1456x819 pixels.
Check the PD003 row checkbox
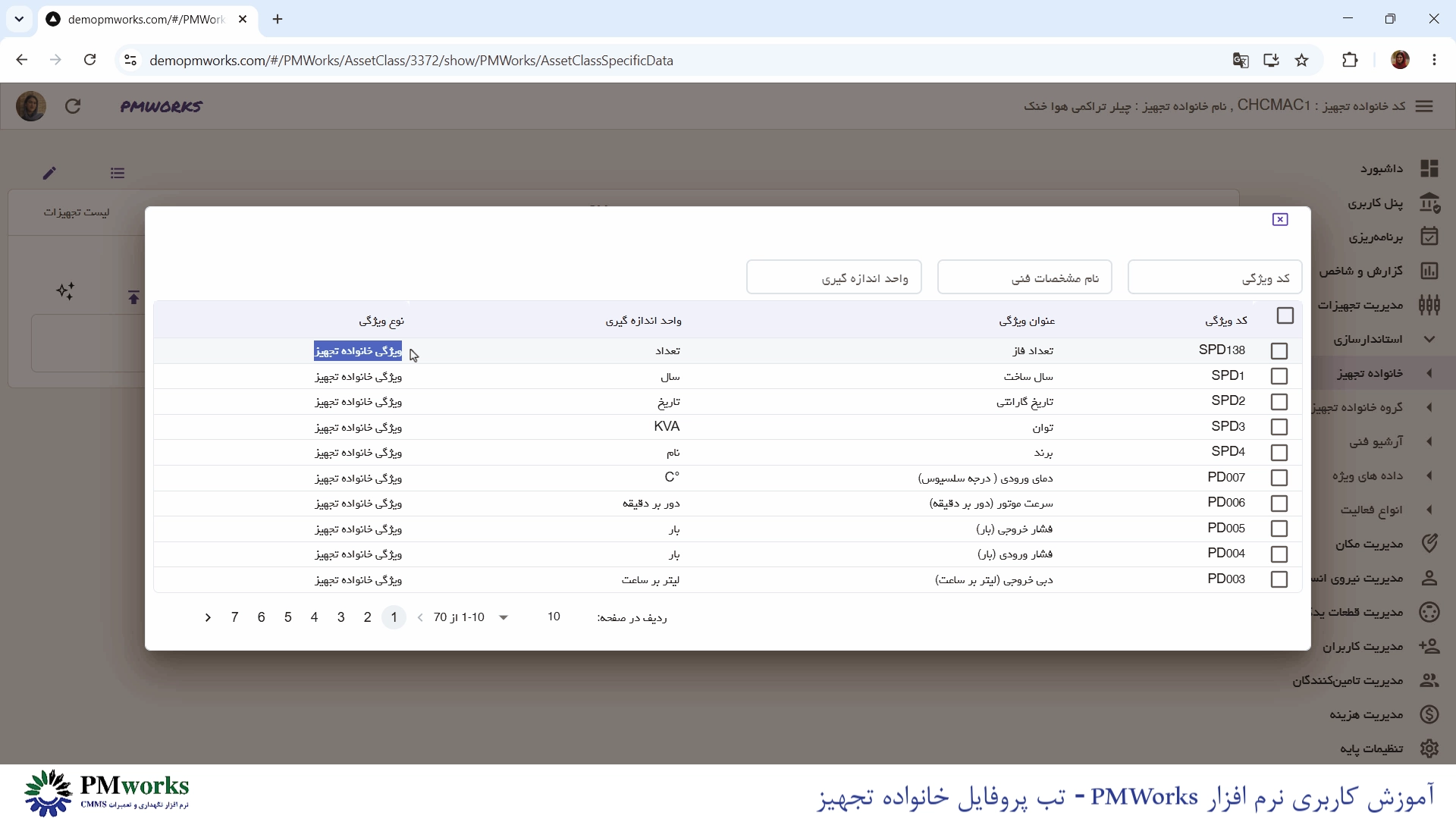tap(1279, 579)
